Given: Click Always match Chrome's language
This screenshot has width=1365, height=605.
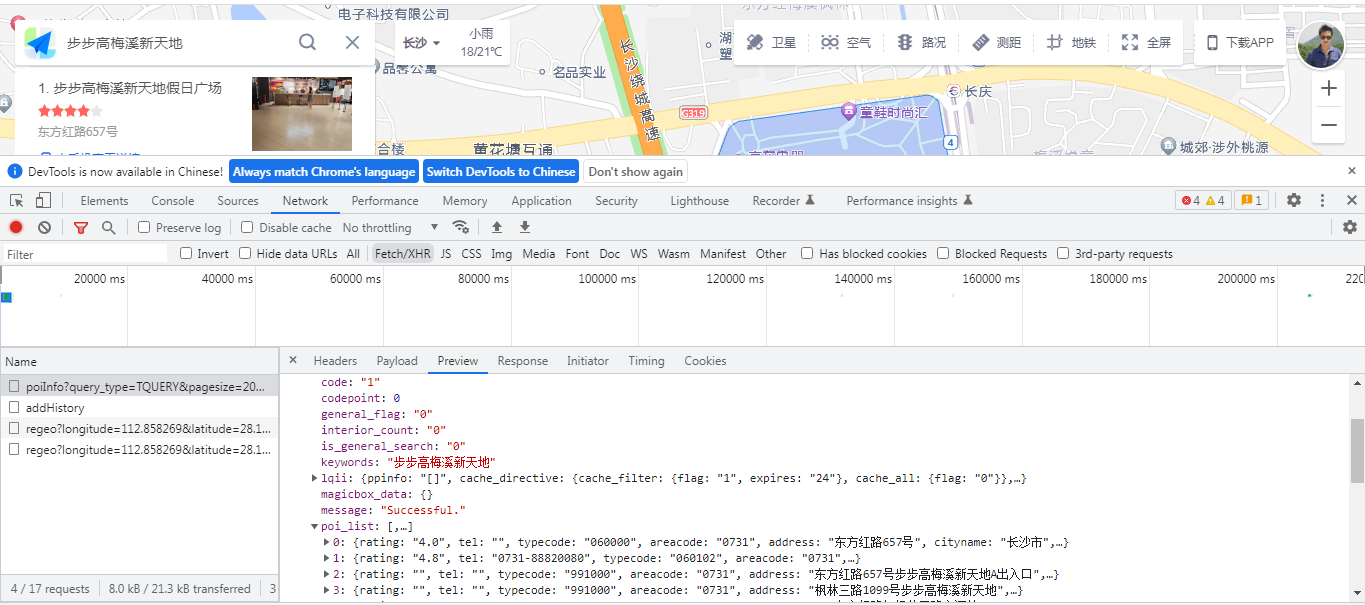Looking at the screenshot, I should (x=324, y=171).
